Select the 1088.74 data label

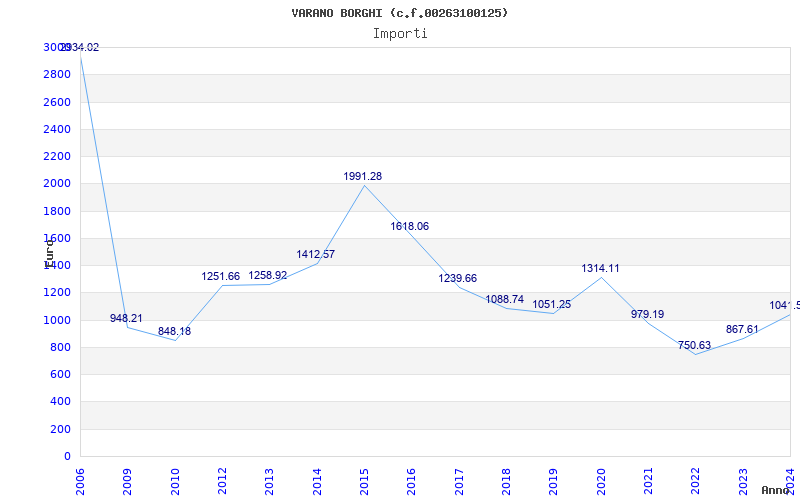point(505,299)
